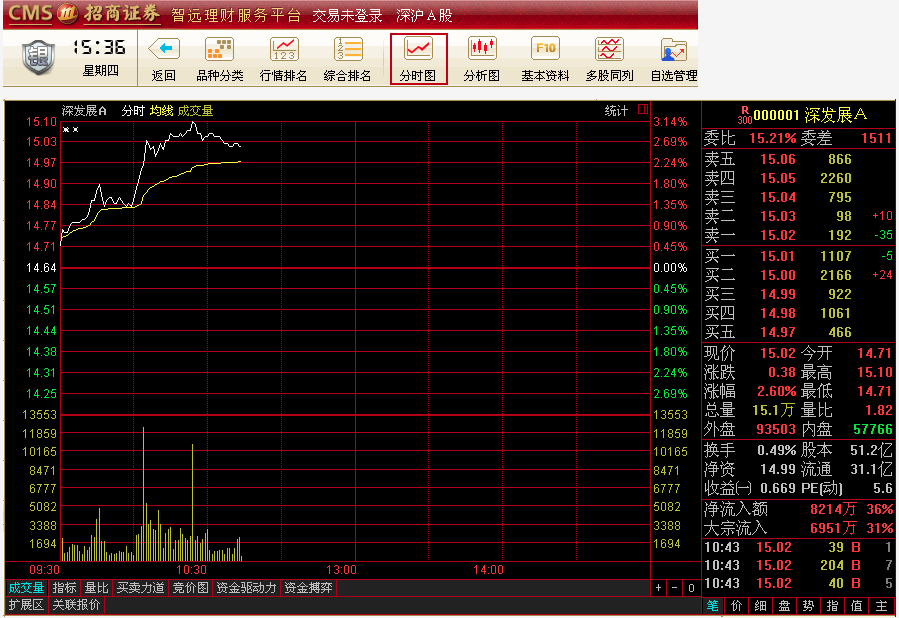Expand the 关联报价 linked quotes panel
The width and height of the screenshot is (899, 618).
pos(75,604)
